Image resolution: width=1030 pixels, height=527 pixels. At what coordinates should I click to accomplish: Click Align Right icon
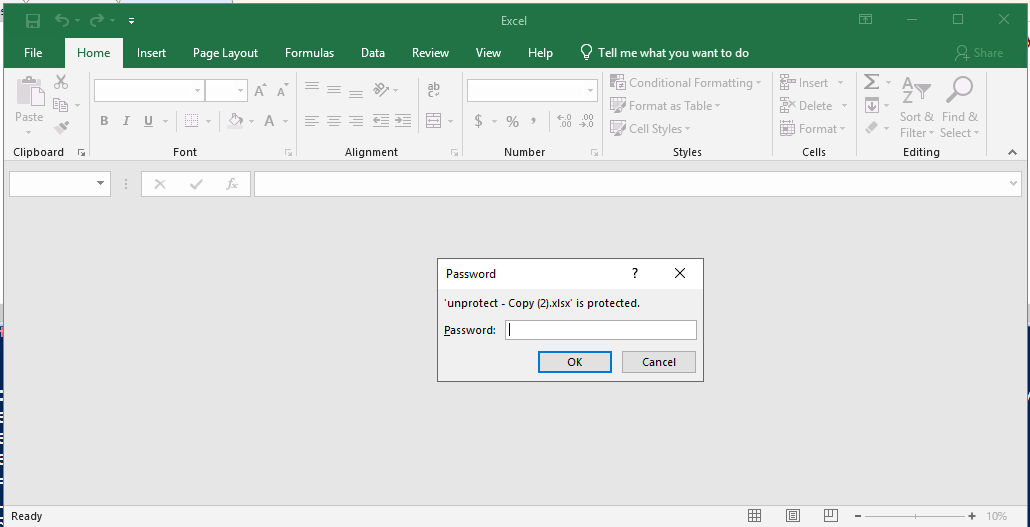(356, 121)
